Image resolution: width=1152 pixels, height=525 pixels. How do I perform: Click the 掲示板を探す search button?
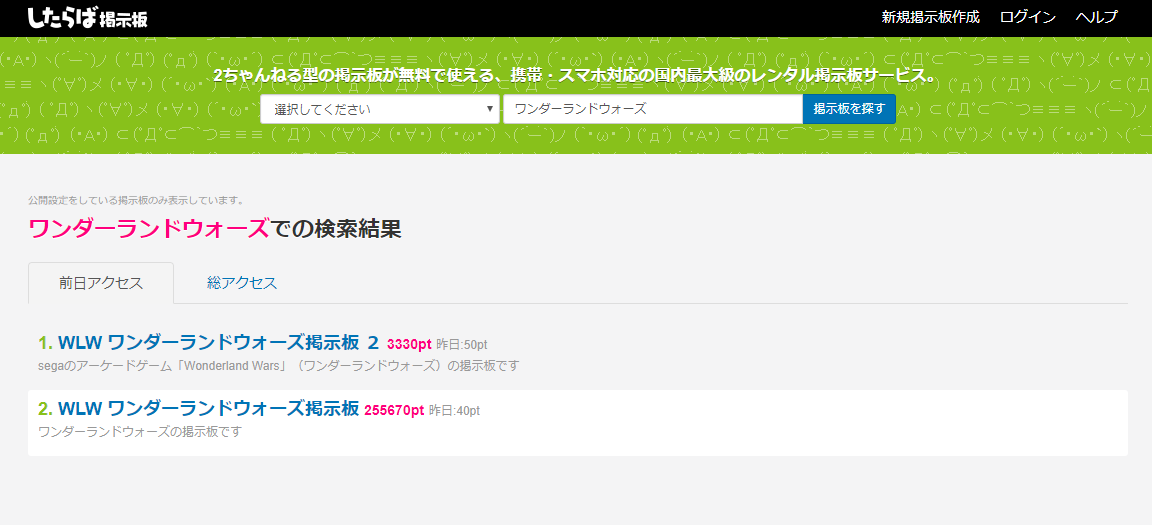(x=849, y=109)
